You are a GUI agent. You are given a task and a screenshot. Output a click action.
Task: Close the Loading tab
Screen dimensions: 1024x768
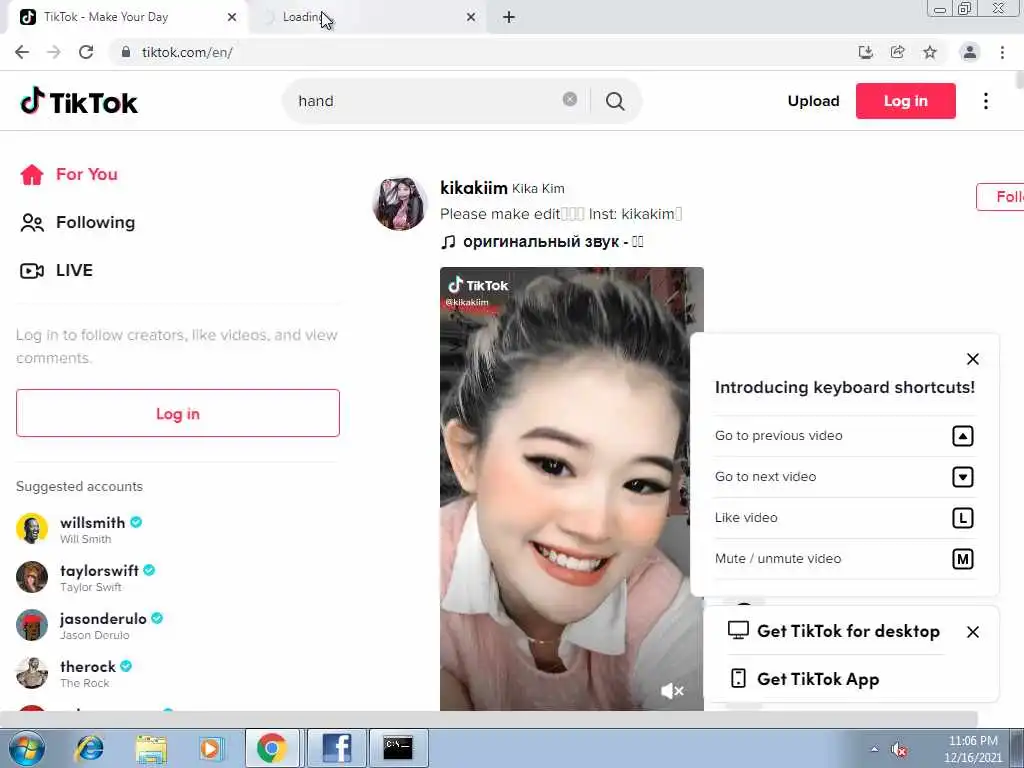point(471,18)
